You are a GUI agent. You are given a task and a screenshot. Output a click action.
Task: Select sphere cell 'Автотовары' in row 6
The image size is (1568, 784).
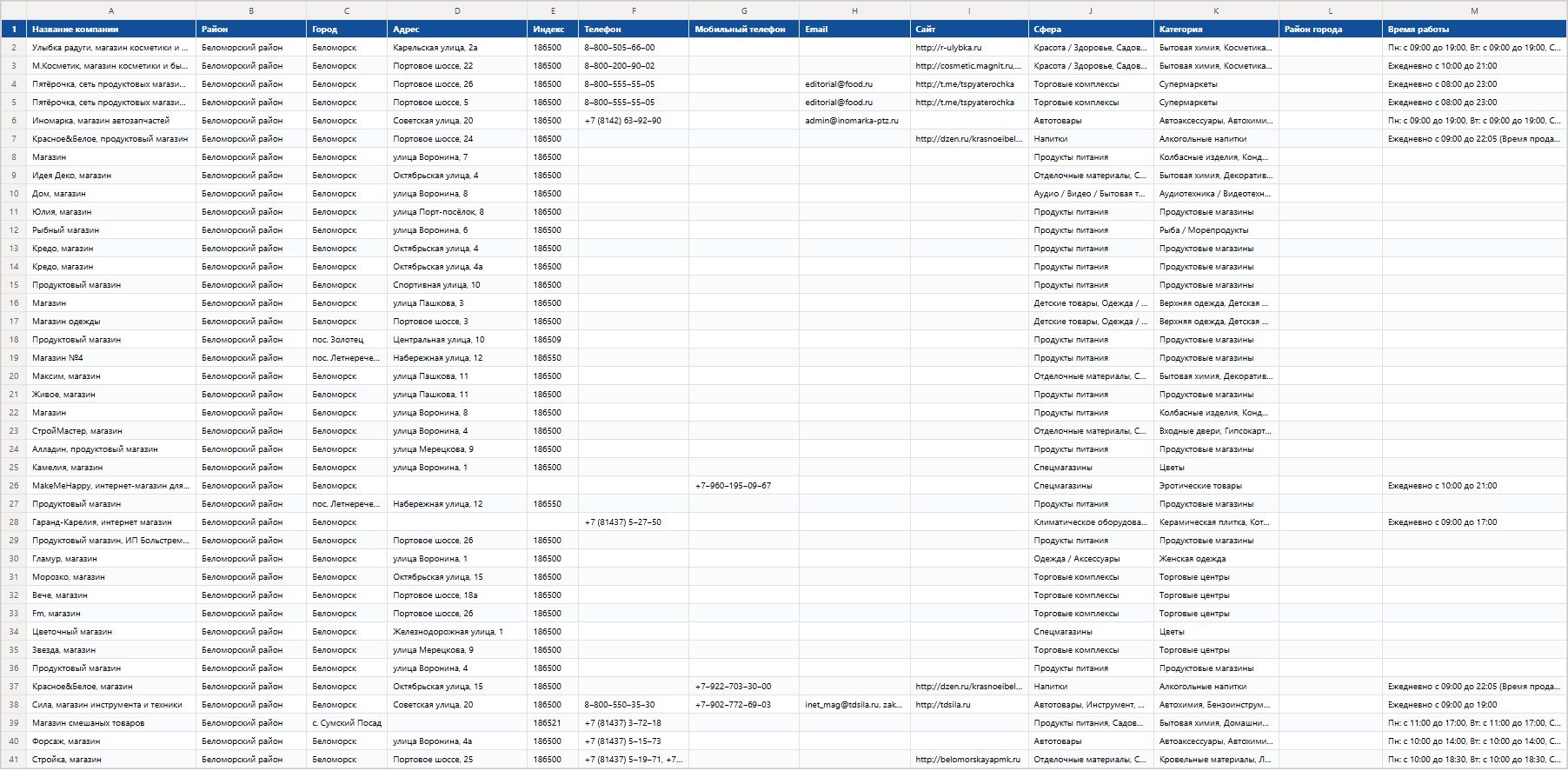click(1091, 121)
